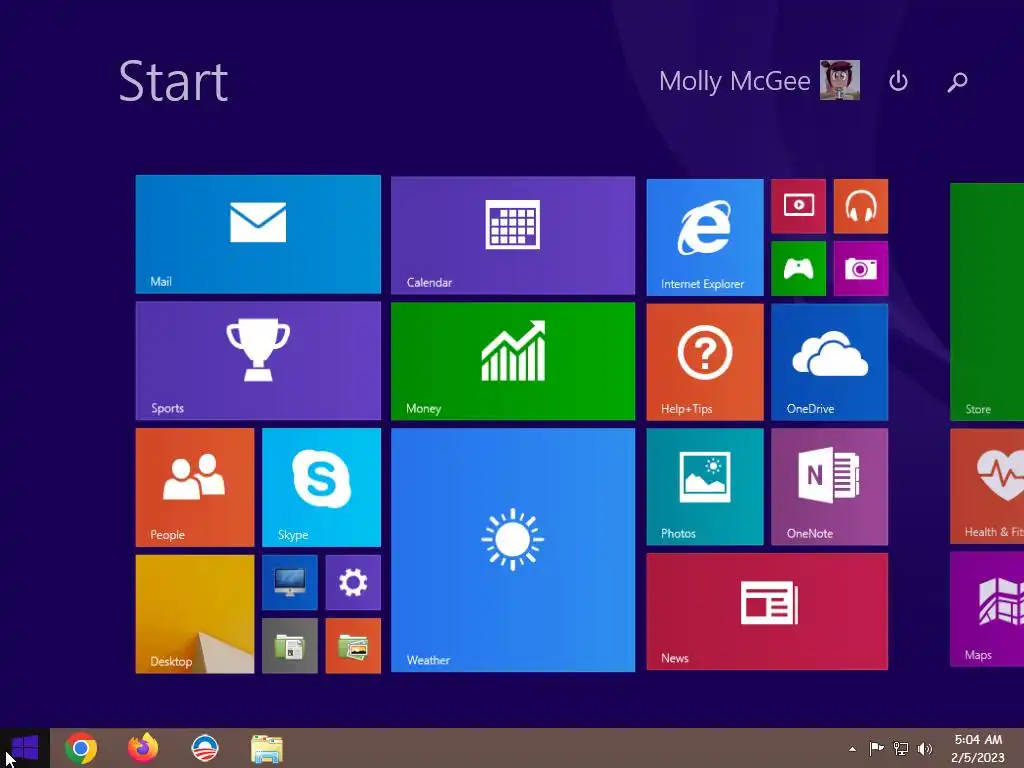1024x768 pixels.
Task: Open the volume speaker icon
Action: tap(925, 748)
